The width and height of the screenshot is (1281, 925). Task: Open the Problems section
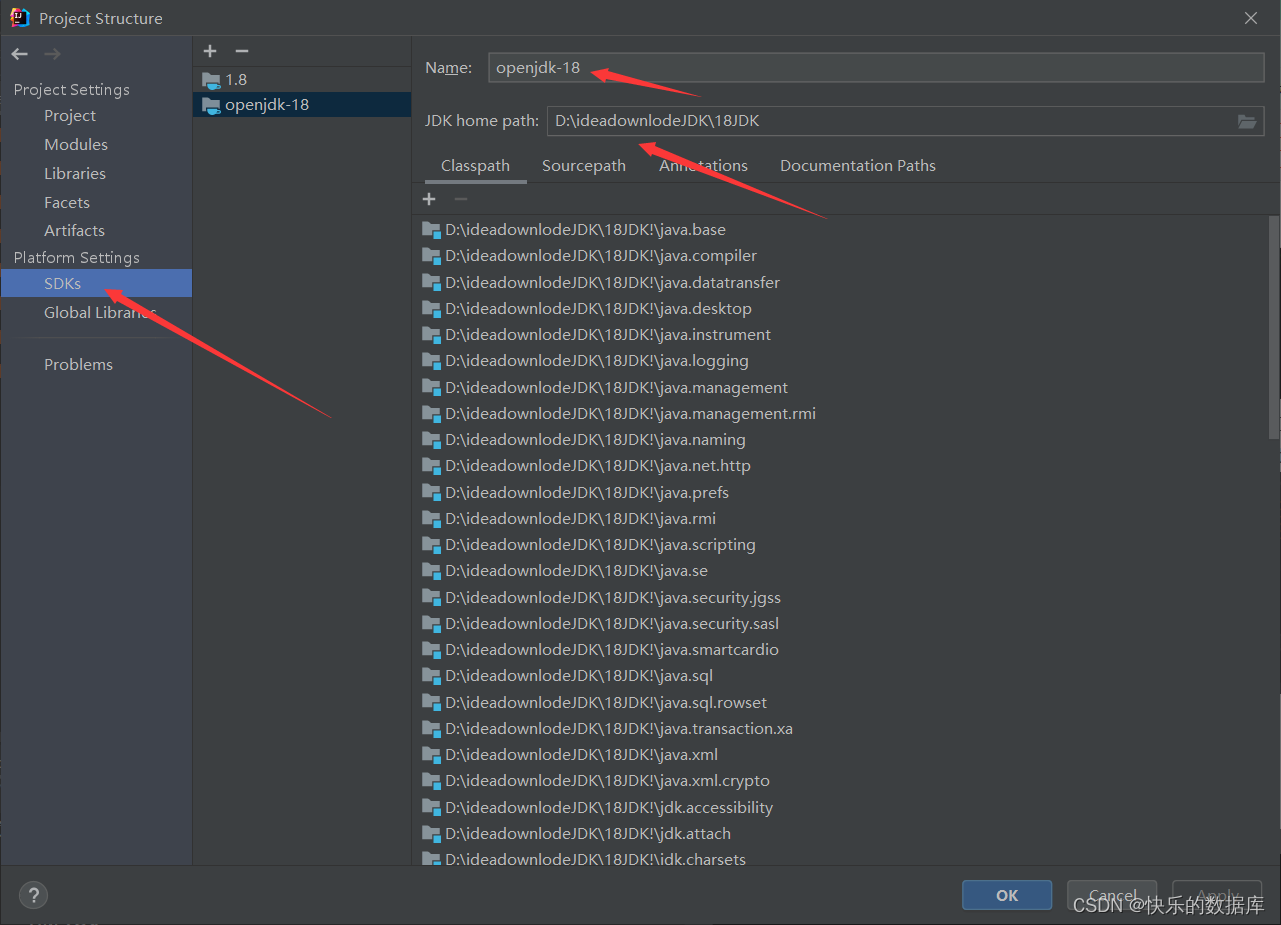78,365
